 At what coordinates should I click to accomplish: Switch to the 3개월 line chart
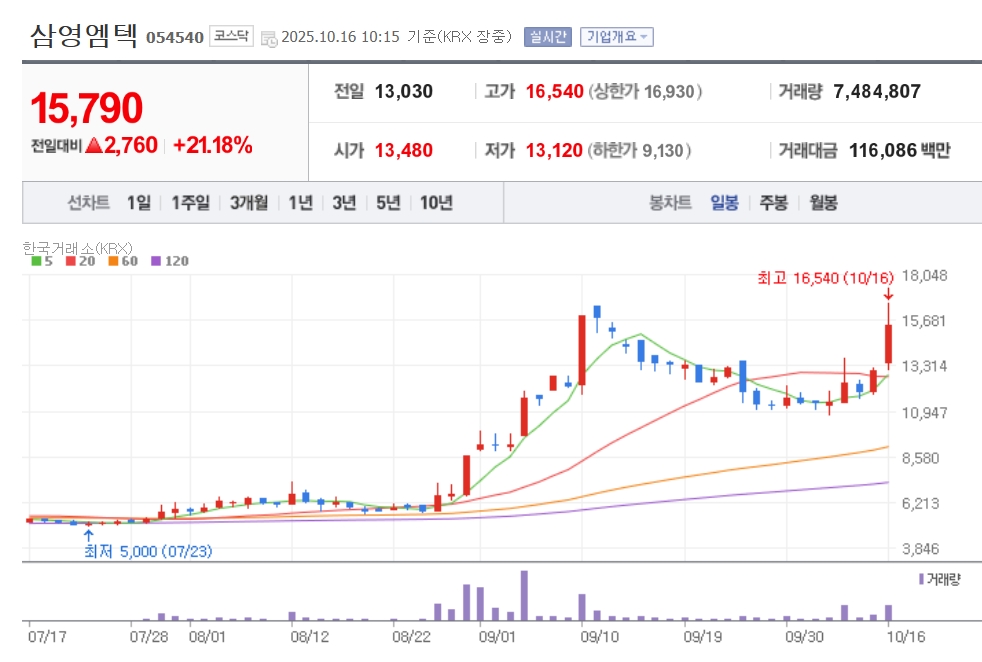[x=249, y=203]
